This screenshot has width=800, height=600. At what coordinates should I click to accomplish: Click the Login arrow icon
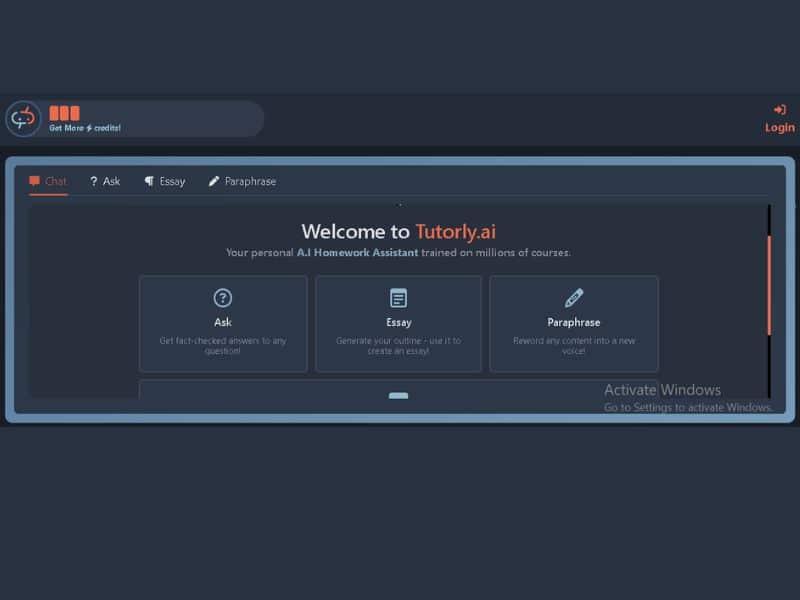pyautogui.click(x=780, y=110)
